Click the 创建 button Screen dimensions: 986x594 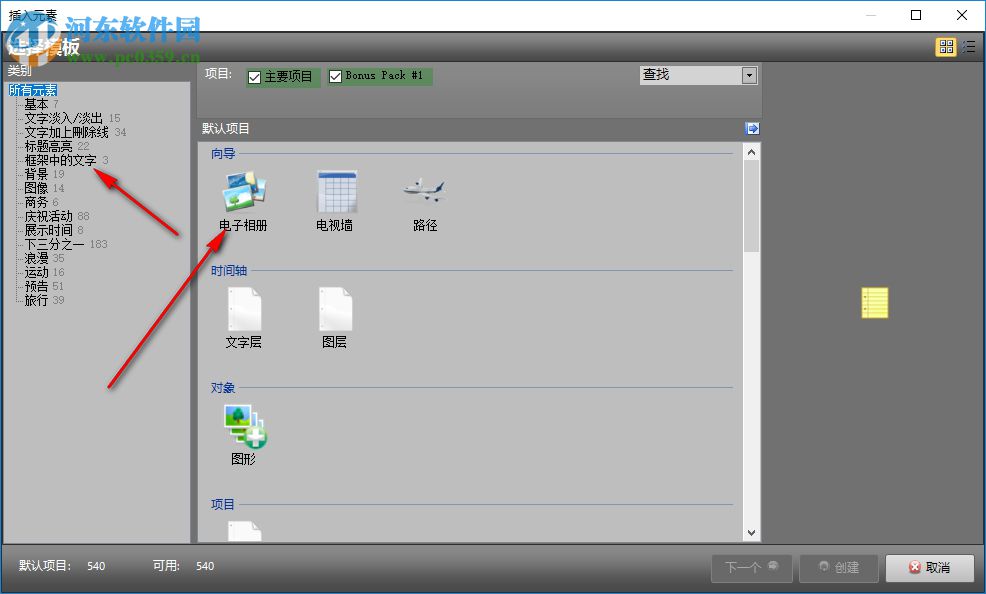[839, 568]
